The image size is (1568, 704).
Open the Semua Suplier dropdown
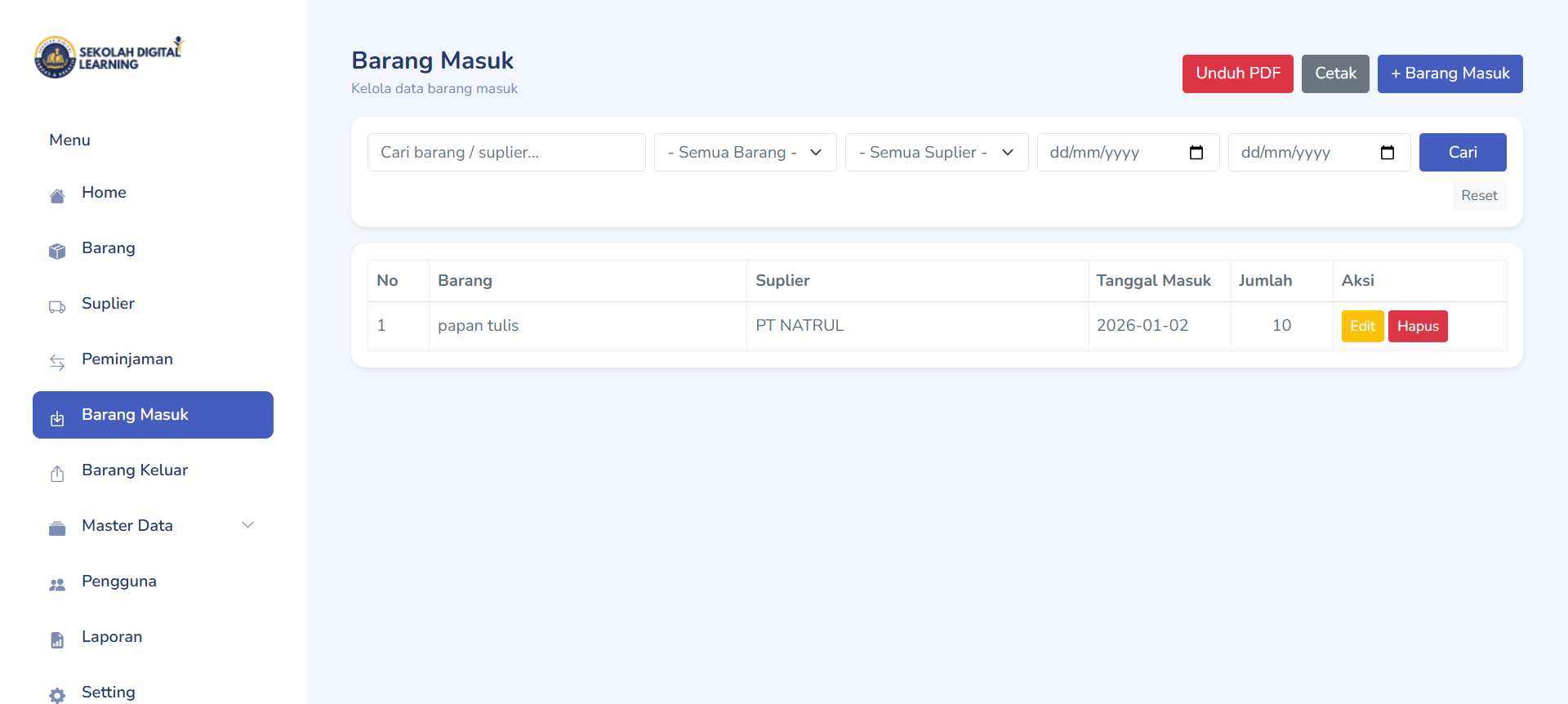point(936,153)
